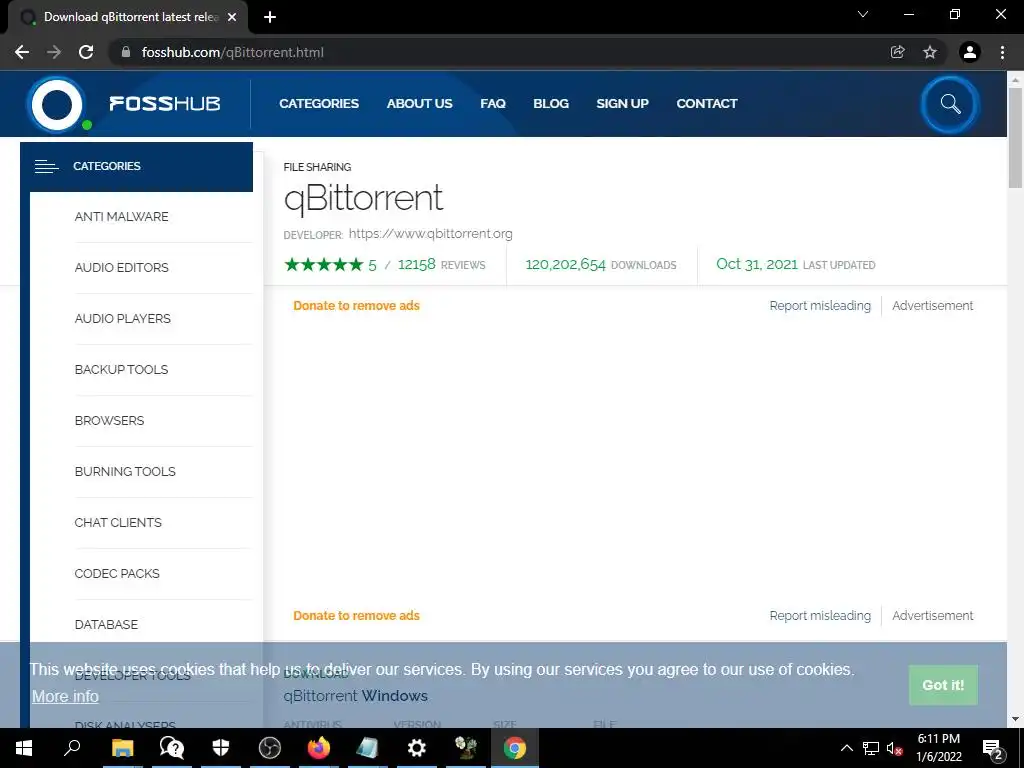
Task: Reload the page with refresh icon
Action: pos(86,52)
